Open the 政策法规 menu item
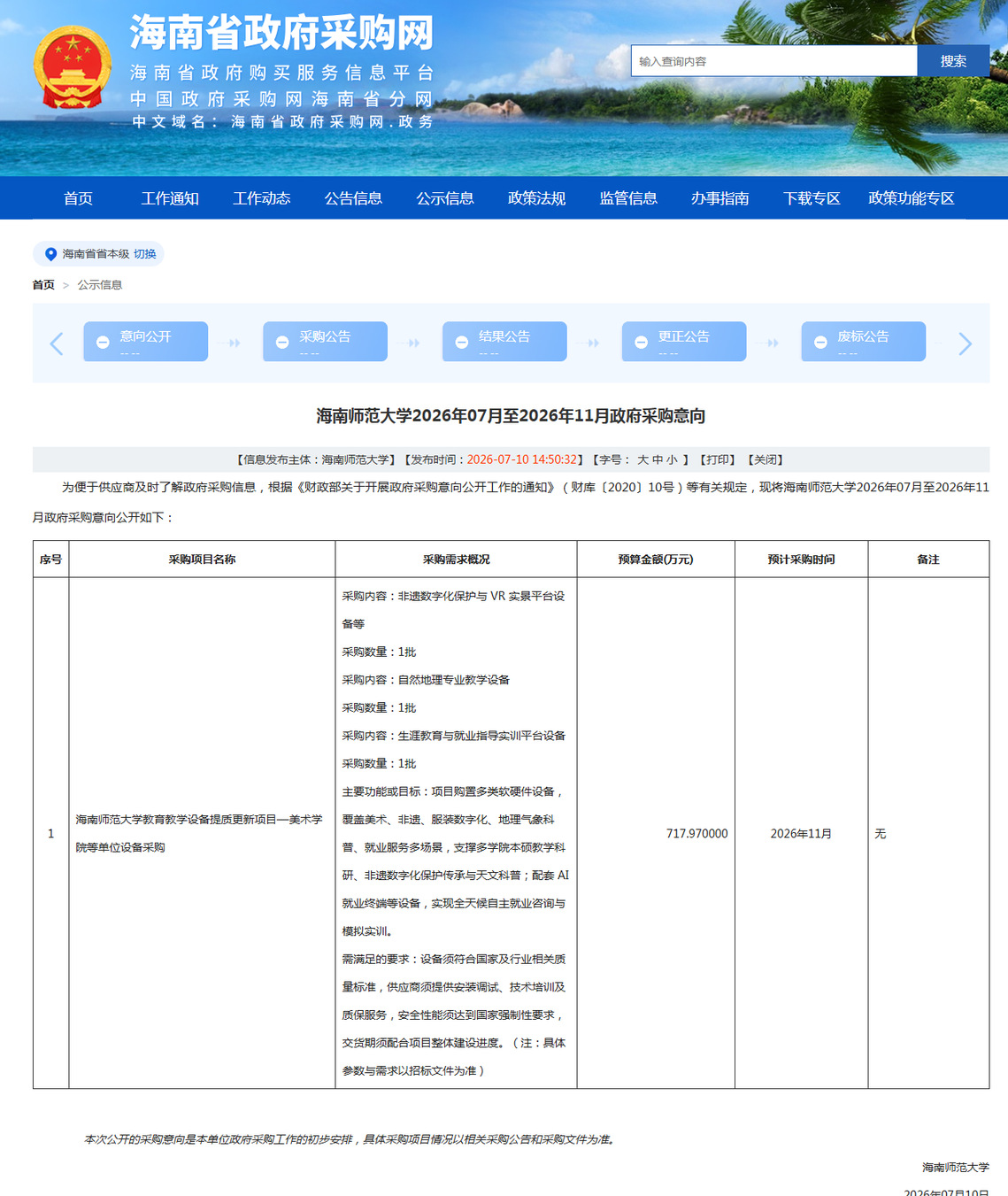Screen dimensions: 1008x1196 point(536,198)
